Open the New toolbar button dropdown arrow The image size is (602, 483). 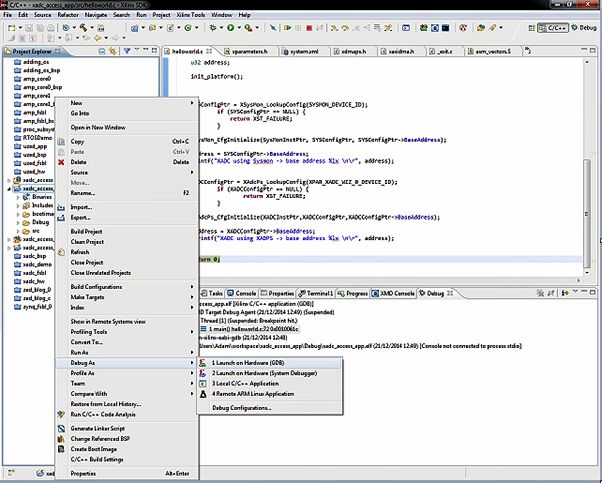(x=20, y=28)
